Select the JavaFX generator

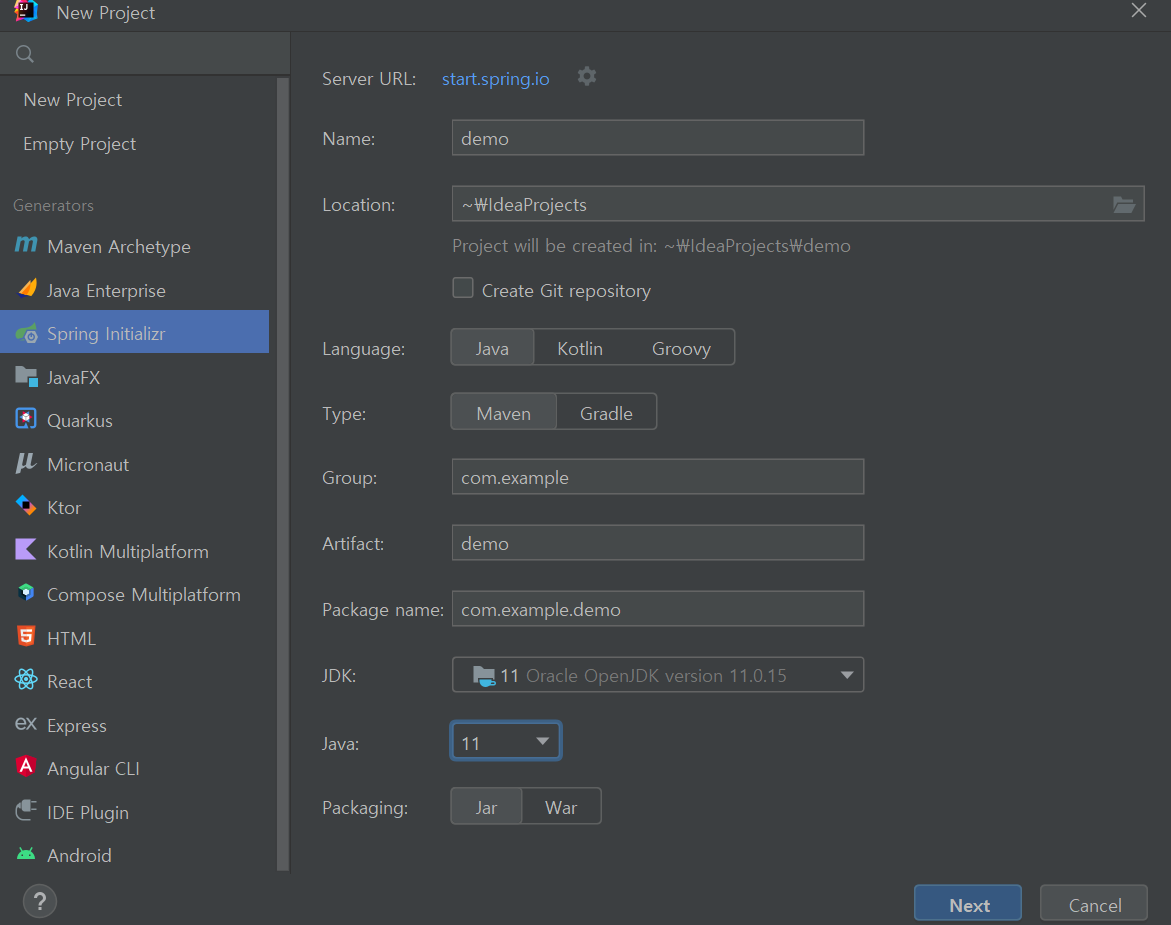coord(134,377)
